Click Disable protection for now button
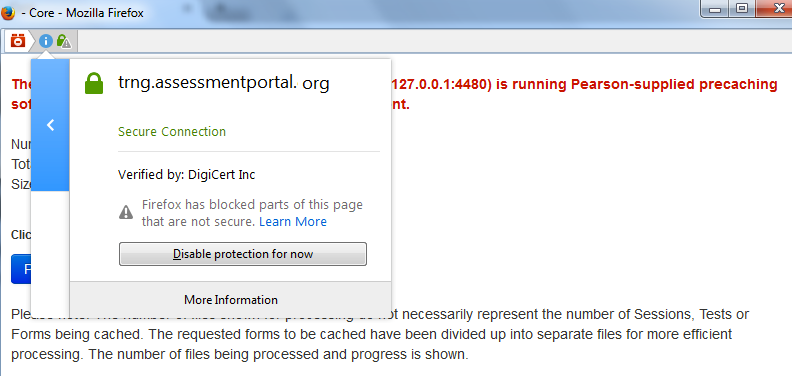Viewport: 792px width, 376px height. [x=243, y=254]
